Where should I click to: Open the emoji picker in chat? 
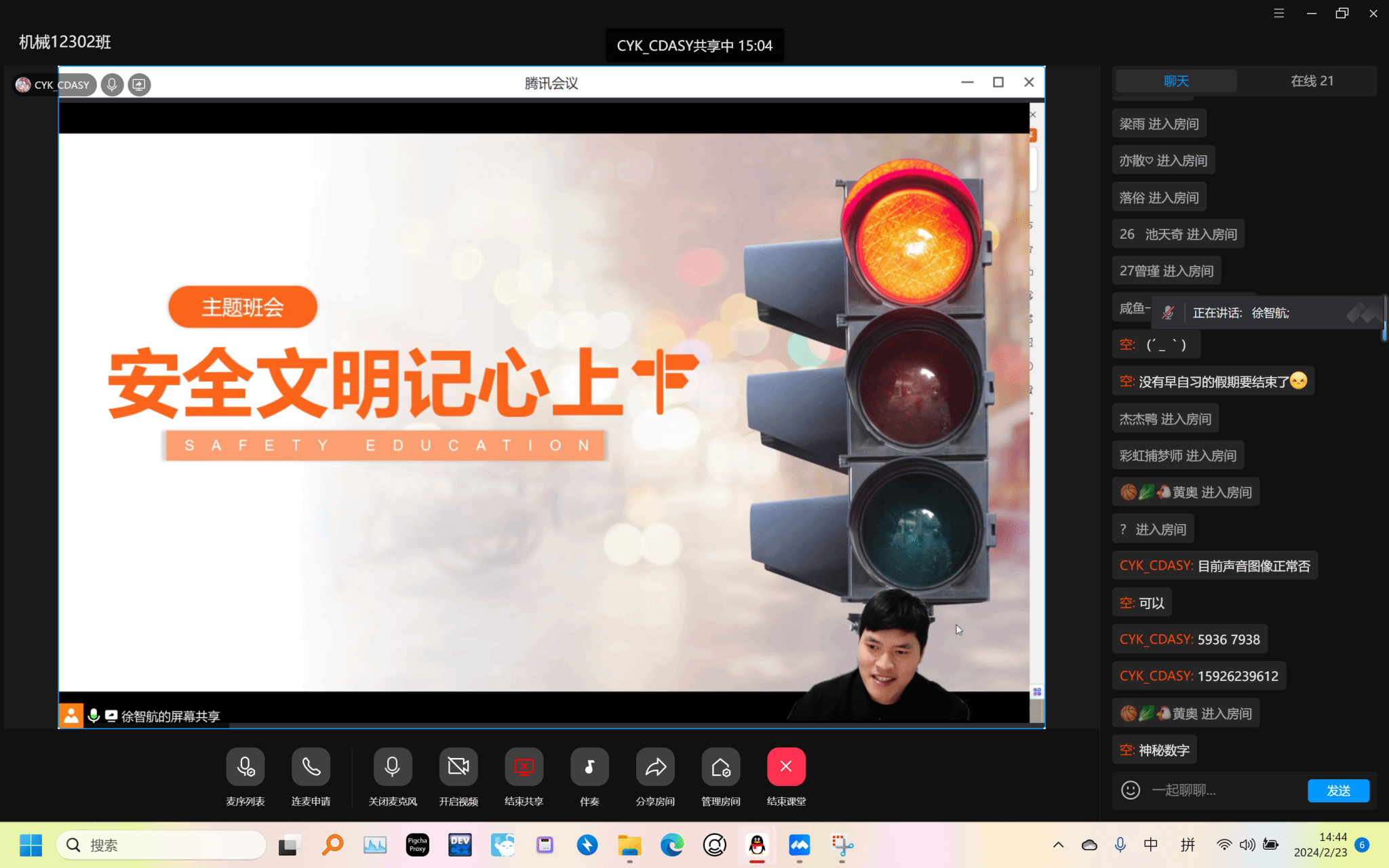(1130, 790)
